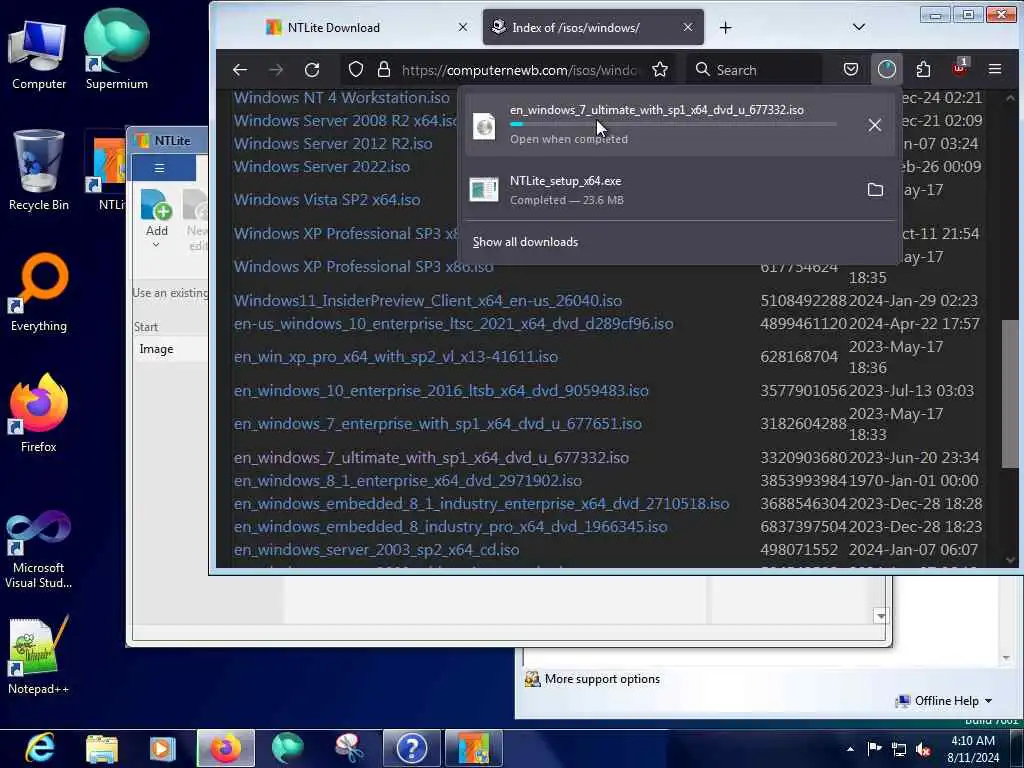This screenshot has height=768, width=1024.
Task: Select the Image column header in NTLite
Action: click(x=157, y=349)
